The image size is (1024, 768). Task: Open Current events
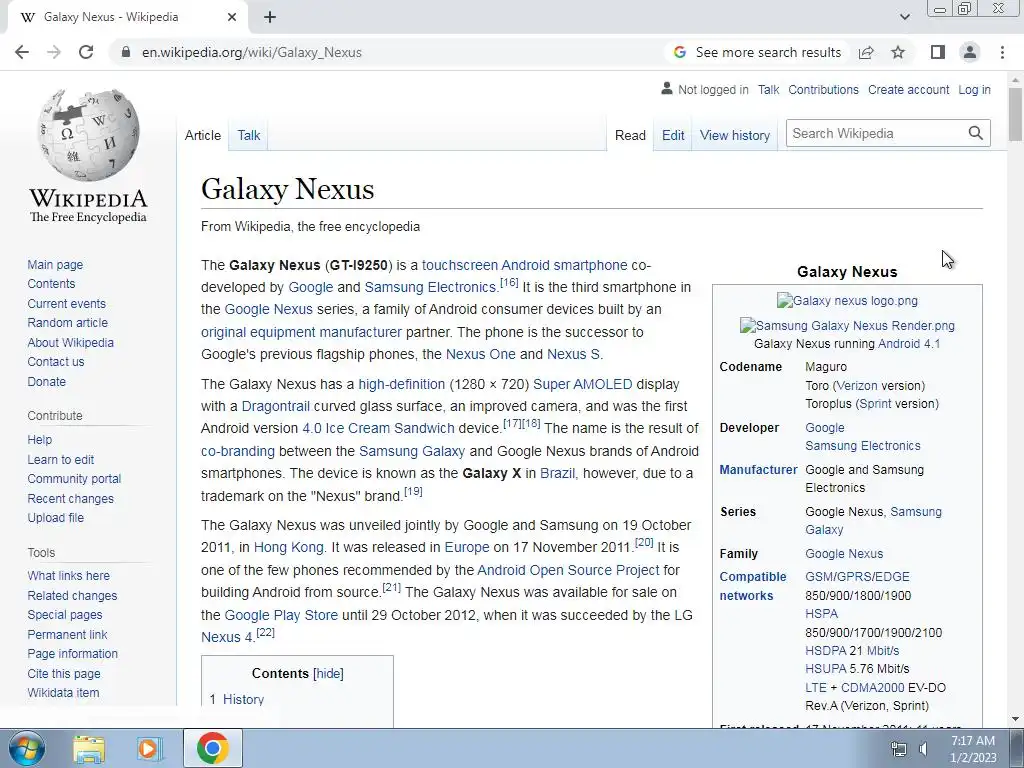66,304
